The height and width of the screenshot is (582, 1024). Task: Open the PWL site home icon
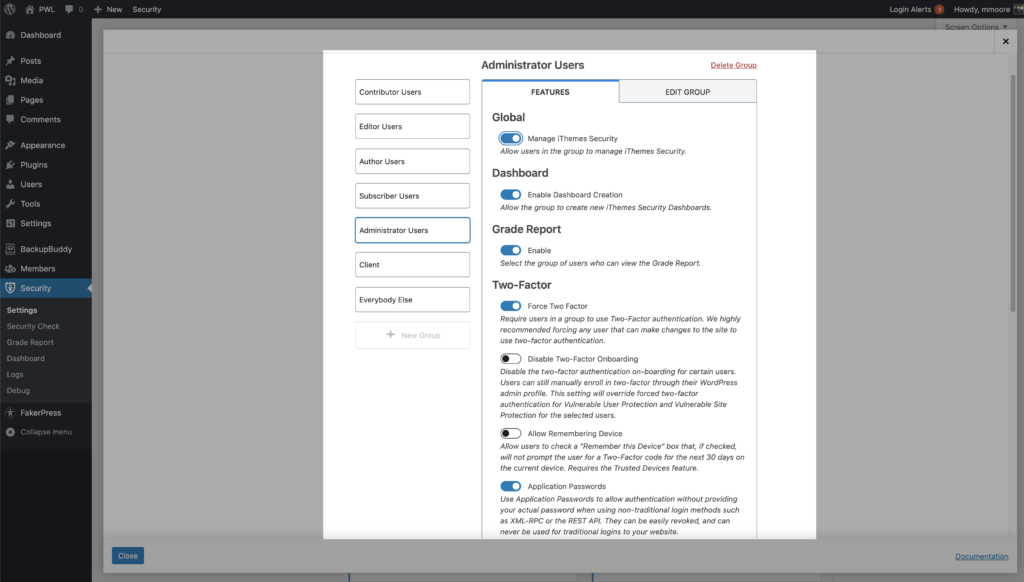(29, 9)
